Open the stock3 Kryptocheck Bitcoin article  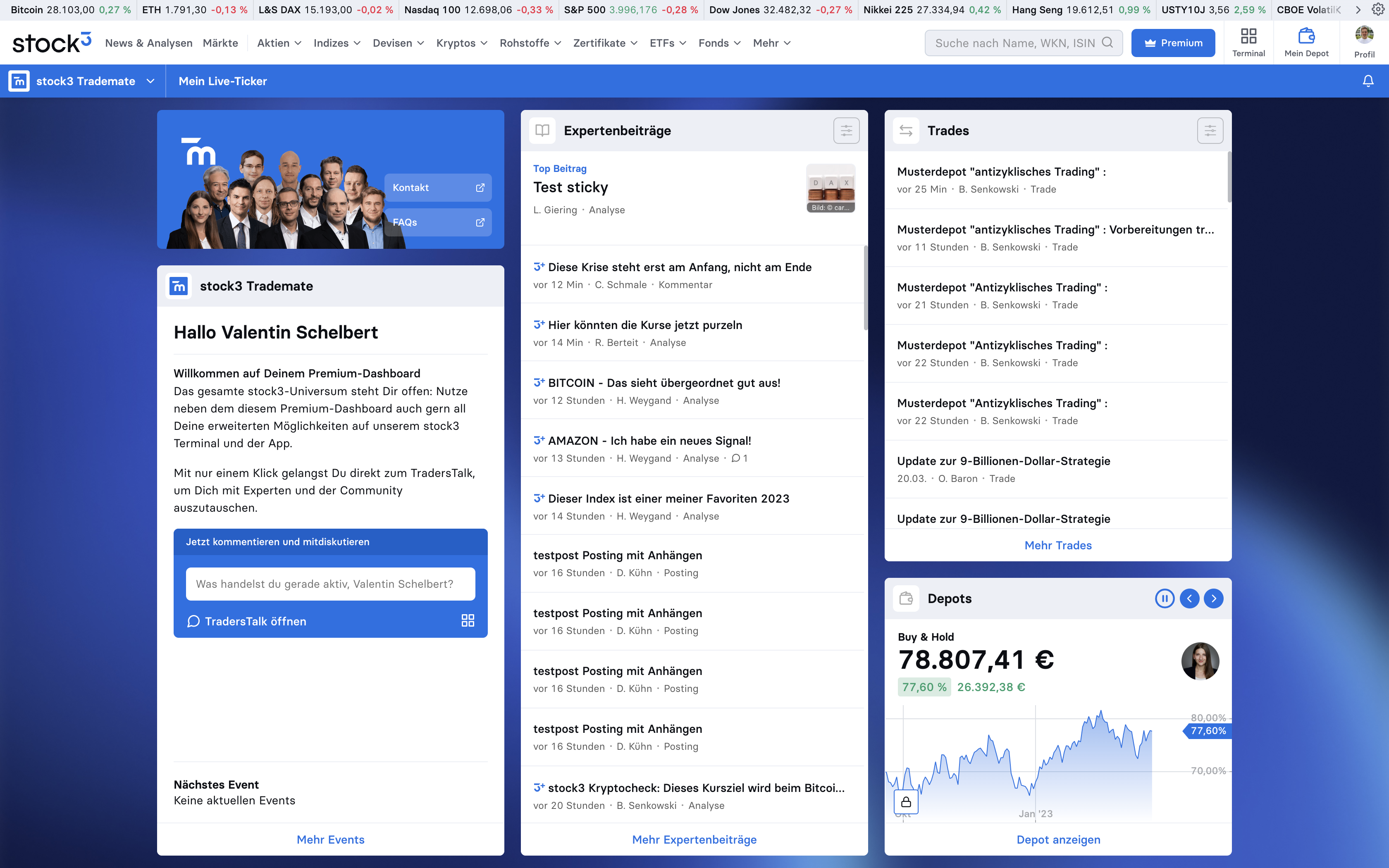pos(696,788)
